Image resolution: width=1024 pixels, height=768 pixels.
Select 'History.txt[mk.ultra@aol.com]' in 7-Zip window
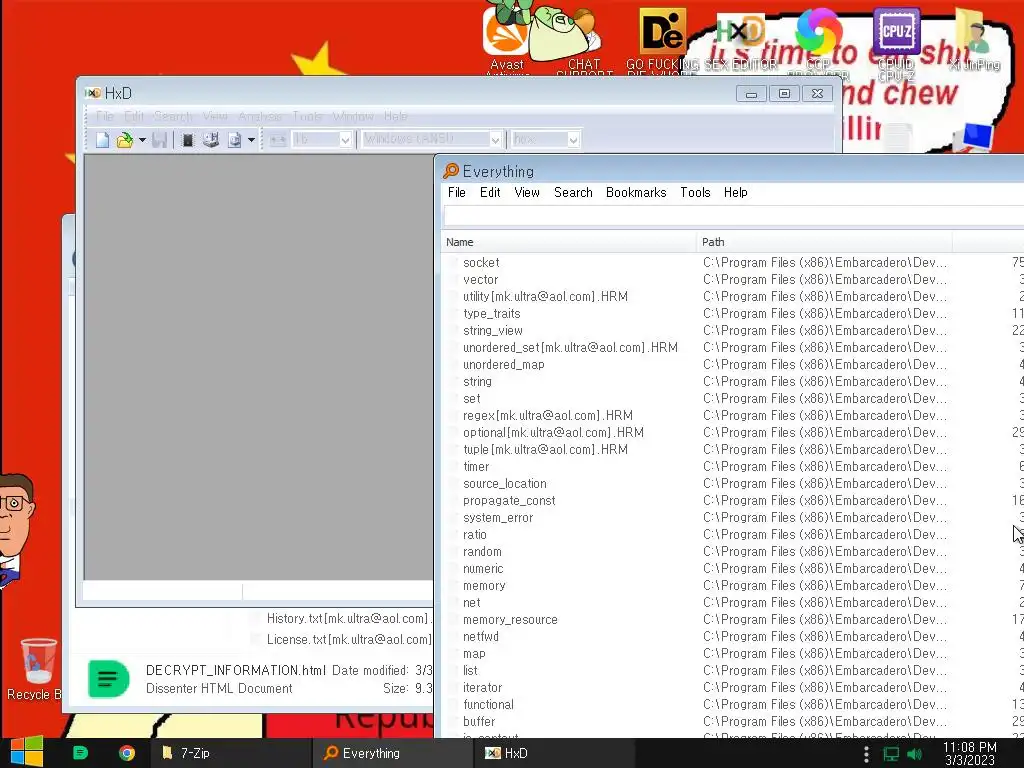pos(348,618)
